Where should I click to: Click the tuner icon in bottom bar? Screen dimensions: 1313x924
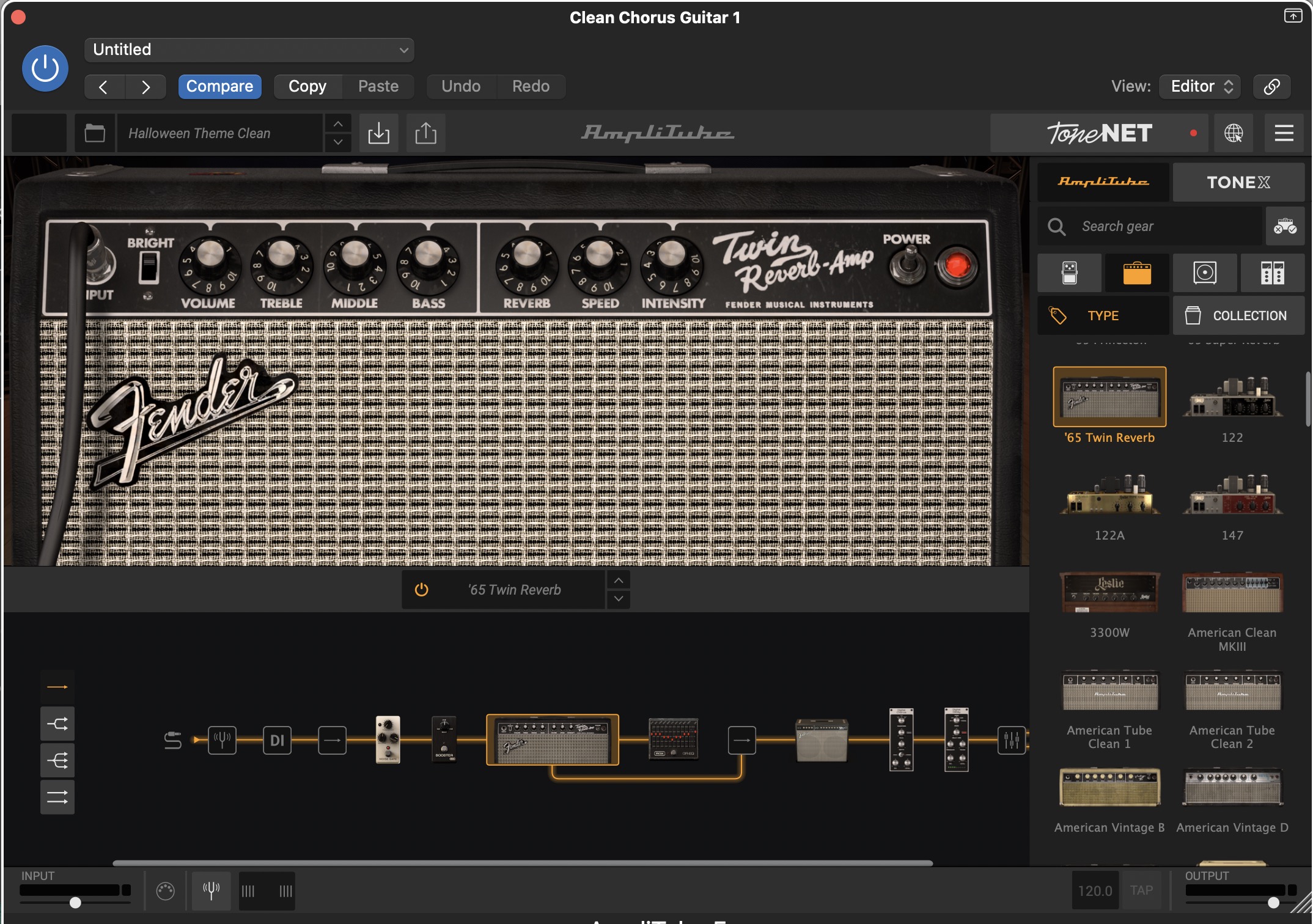click(211, 890)
